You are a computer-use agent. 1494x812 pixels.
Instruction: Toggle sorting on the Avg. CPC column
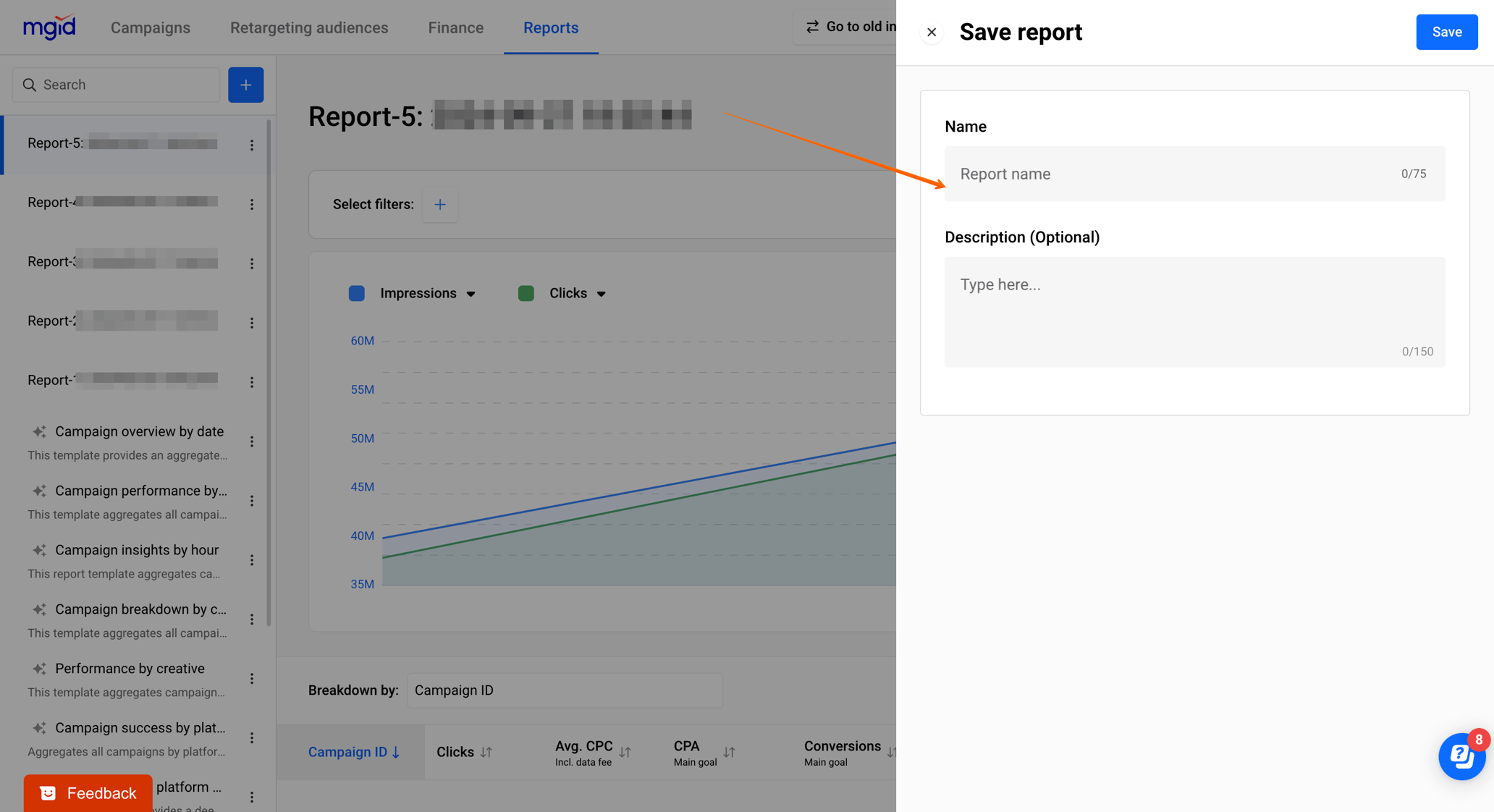tap(625, 752)
